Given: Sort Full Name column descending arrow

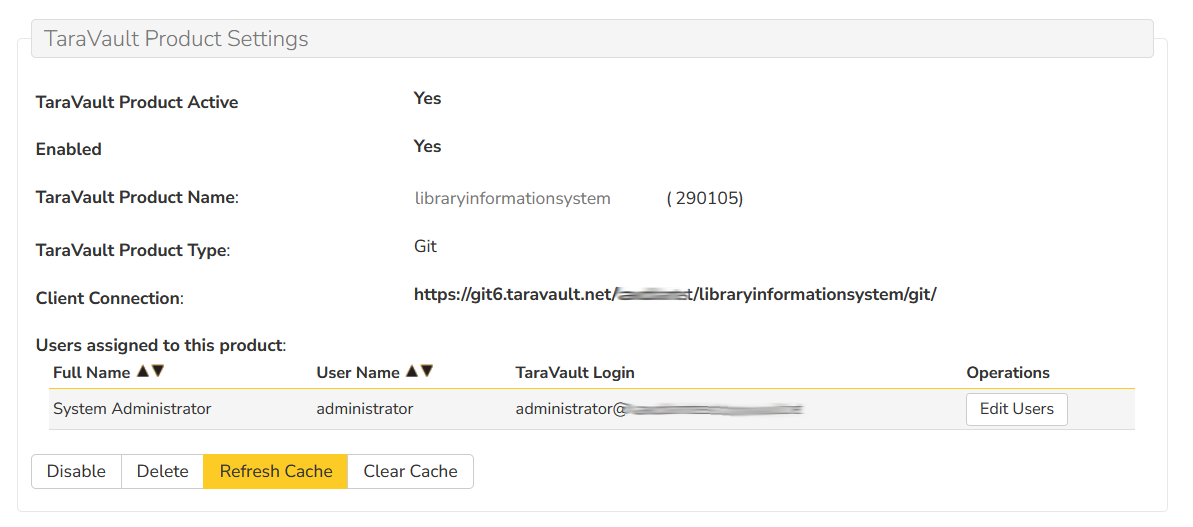Looking at the screenshot, I should tap(158, 372).
